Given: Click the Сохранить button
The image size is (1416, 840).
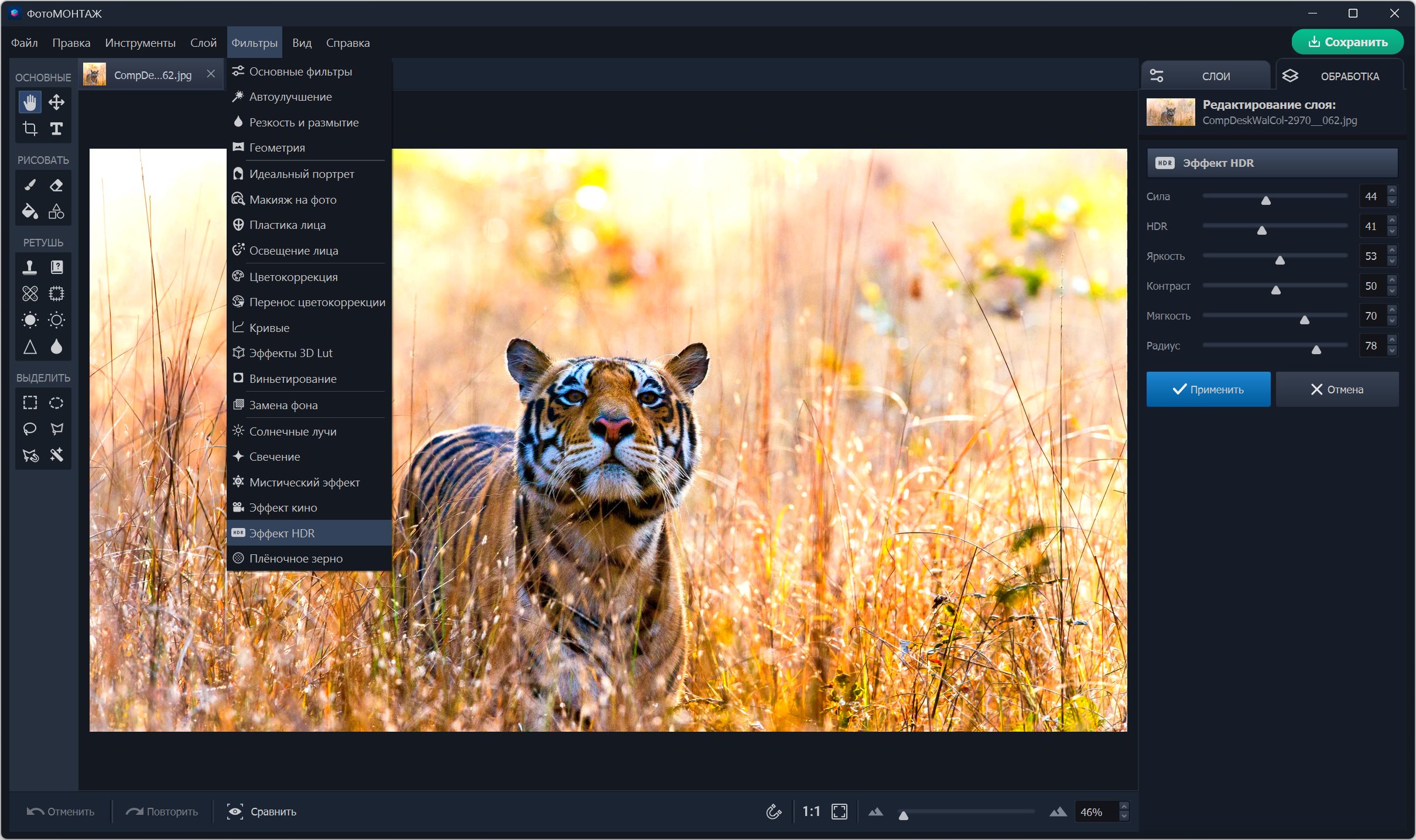Looking at the screenshot, I should click(x=1347, y=42).
